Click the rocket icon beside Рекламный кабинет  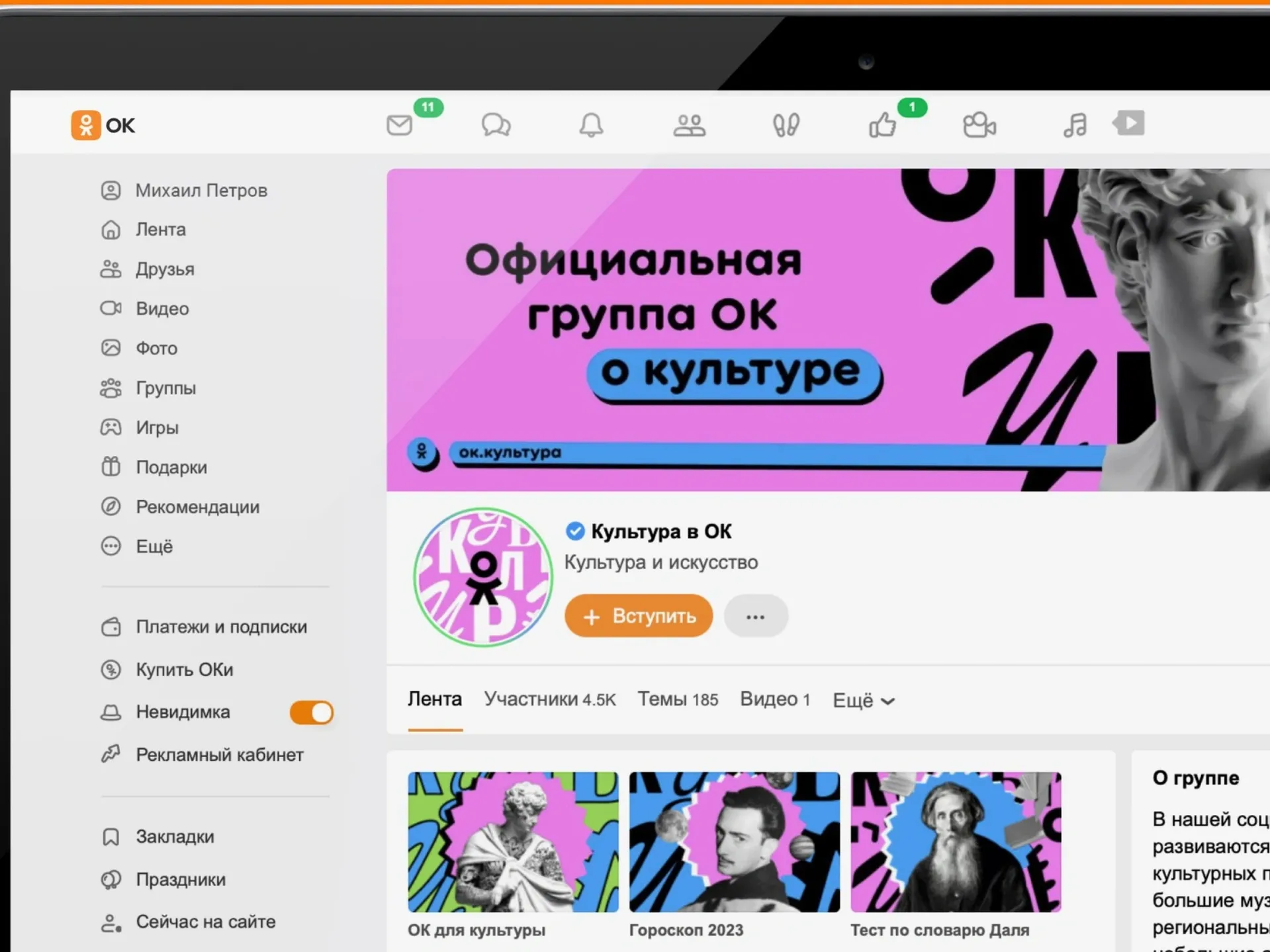[x=111, y=754]
